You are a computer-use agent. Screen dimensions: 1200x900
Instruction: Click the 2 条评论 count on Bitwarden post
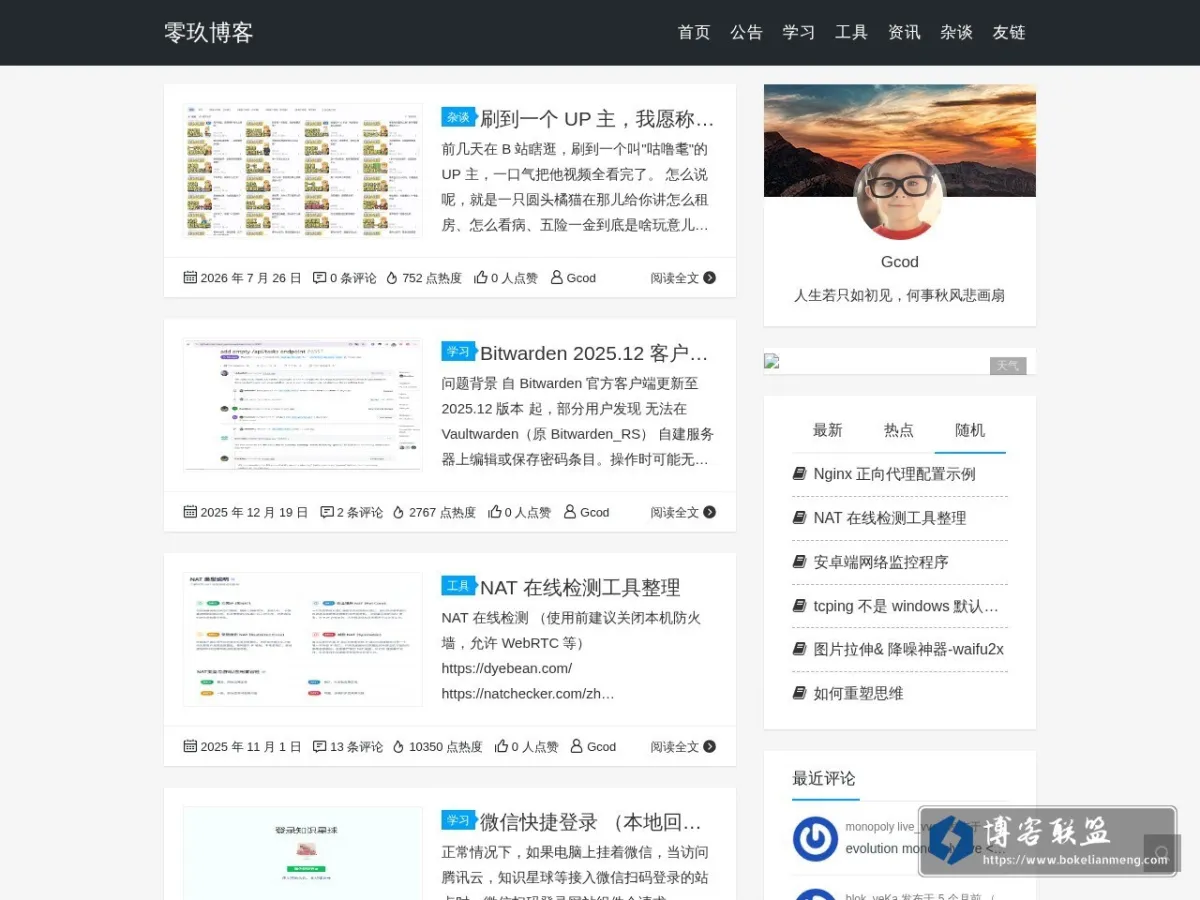[x=360, y=512]
